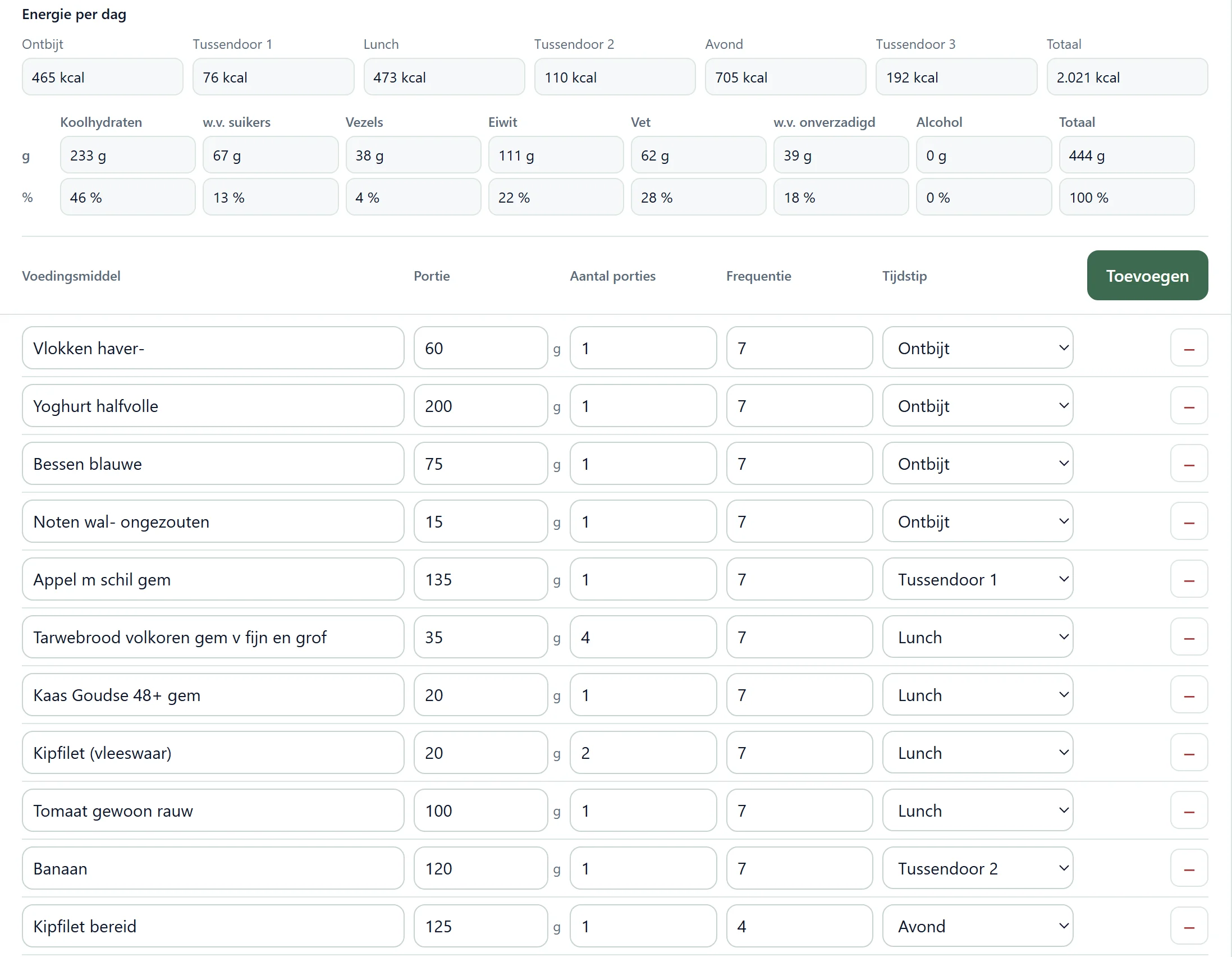The height and width of the screenshot is (957, 1232).
Task: Select the Koolhydraten value 233 g
Action: point(127,155)
